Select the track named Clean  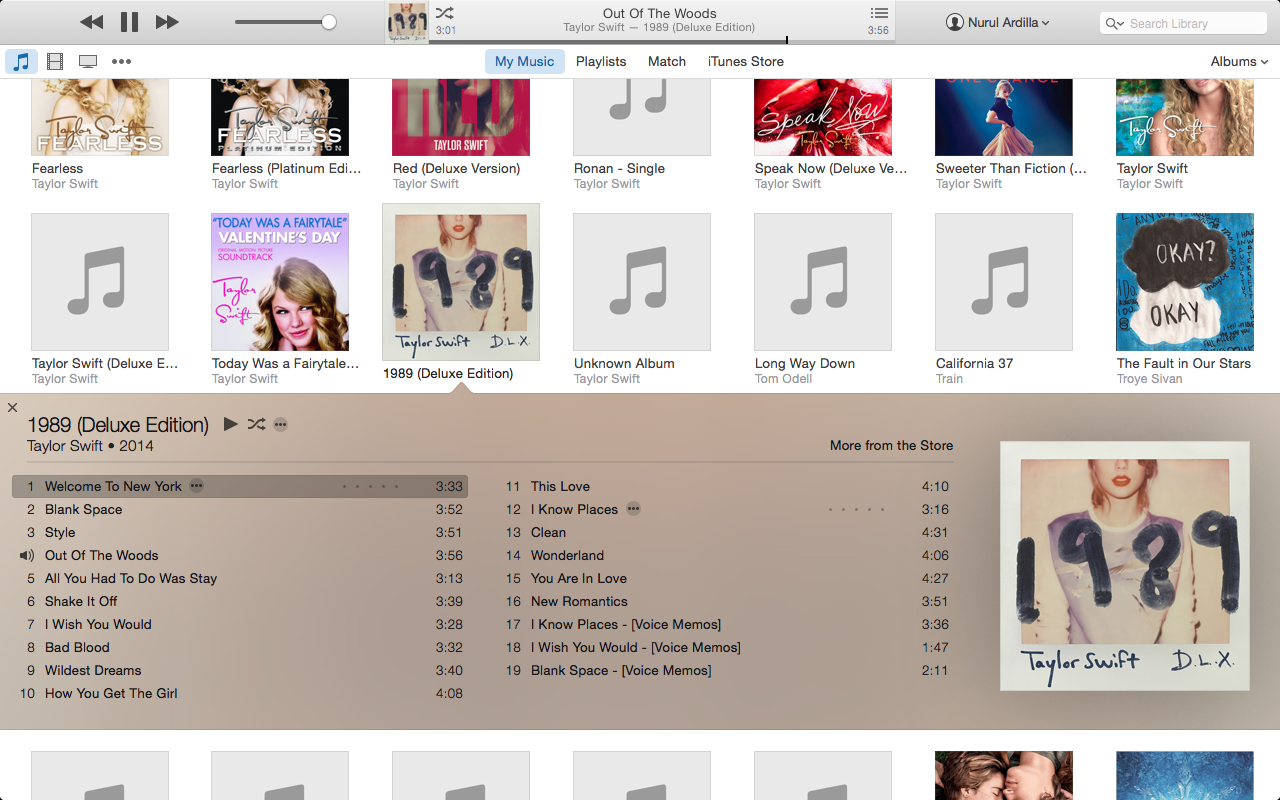pos(726,532)
